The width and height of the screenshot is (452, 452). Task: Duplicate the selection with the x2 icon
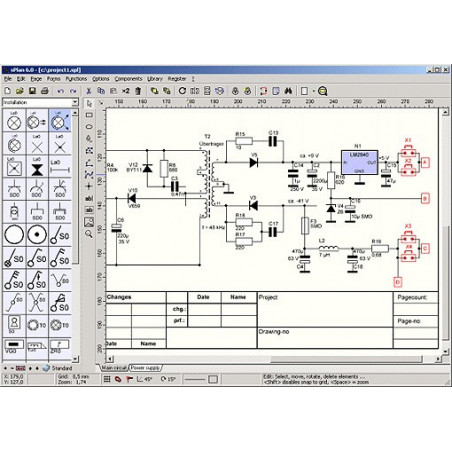pyautogui.click(x=126, y=91)
